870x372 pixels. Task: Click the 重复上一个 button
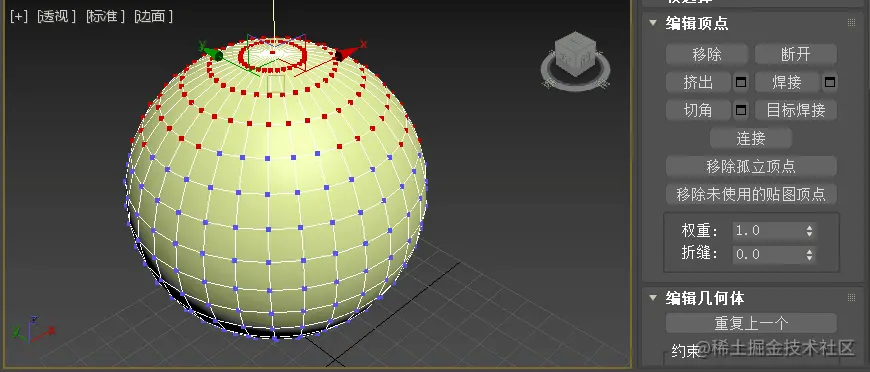751,323
